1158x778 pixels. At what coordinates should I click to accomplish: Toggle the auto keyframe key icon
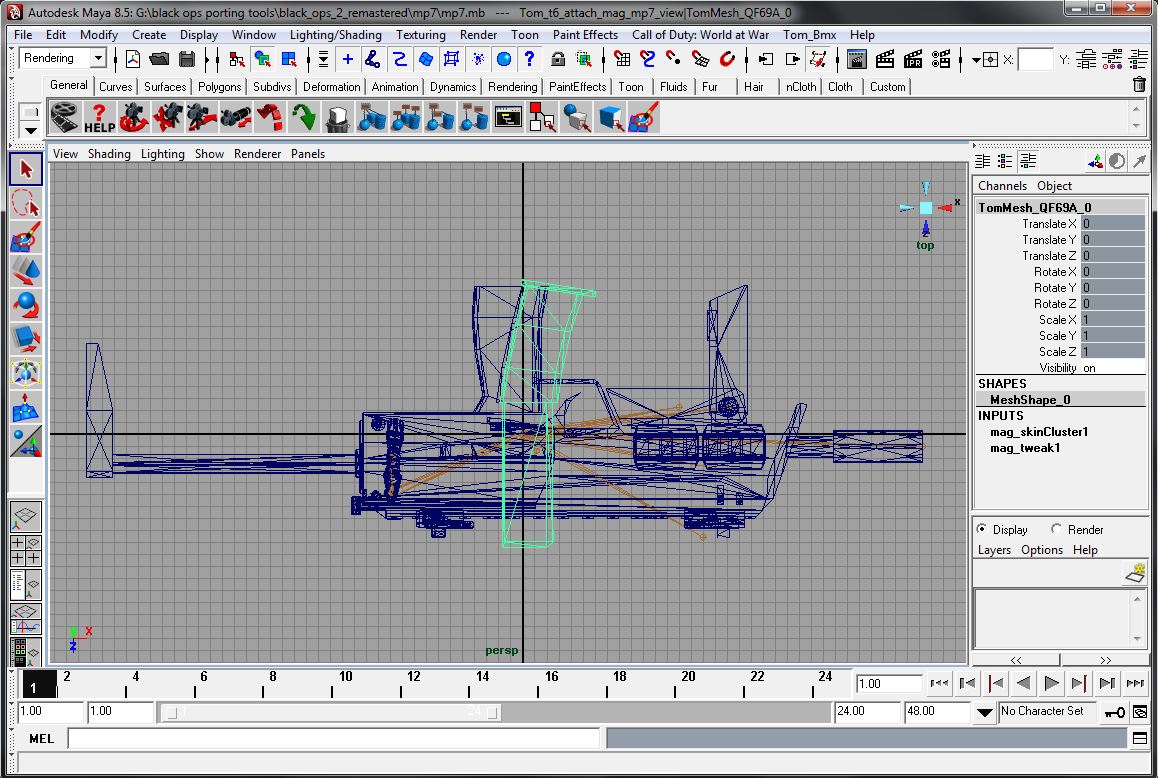click(x=1112, y=712)
